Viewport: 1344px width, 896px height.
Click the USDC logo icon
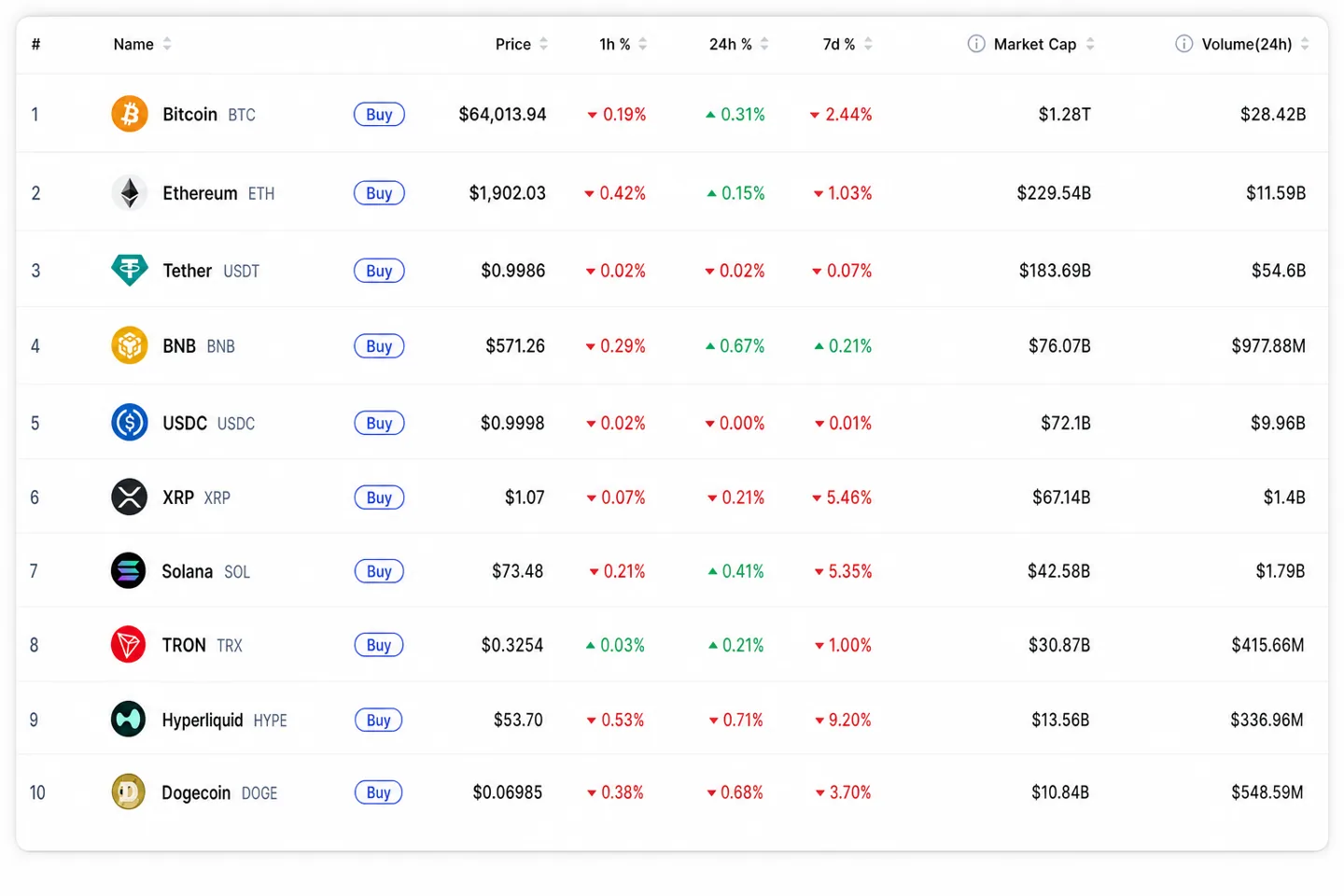click(x=130, y=423)
